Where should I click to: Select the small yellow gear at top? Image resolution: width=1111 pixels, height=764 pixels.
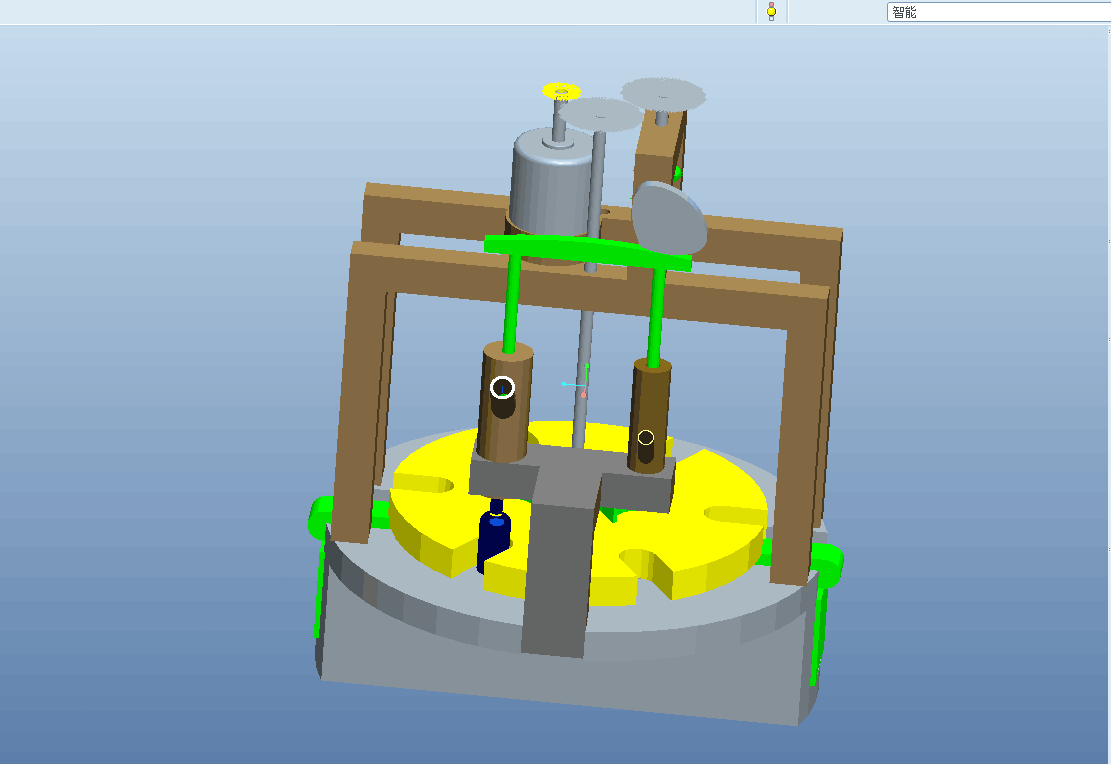pyautogui.click(x=562, y=91)
